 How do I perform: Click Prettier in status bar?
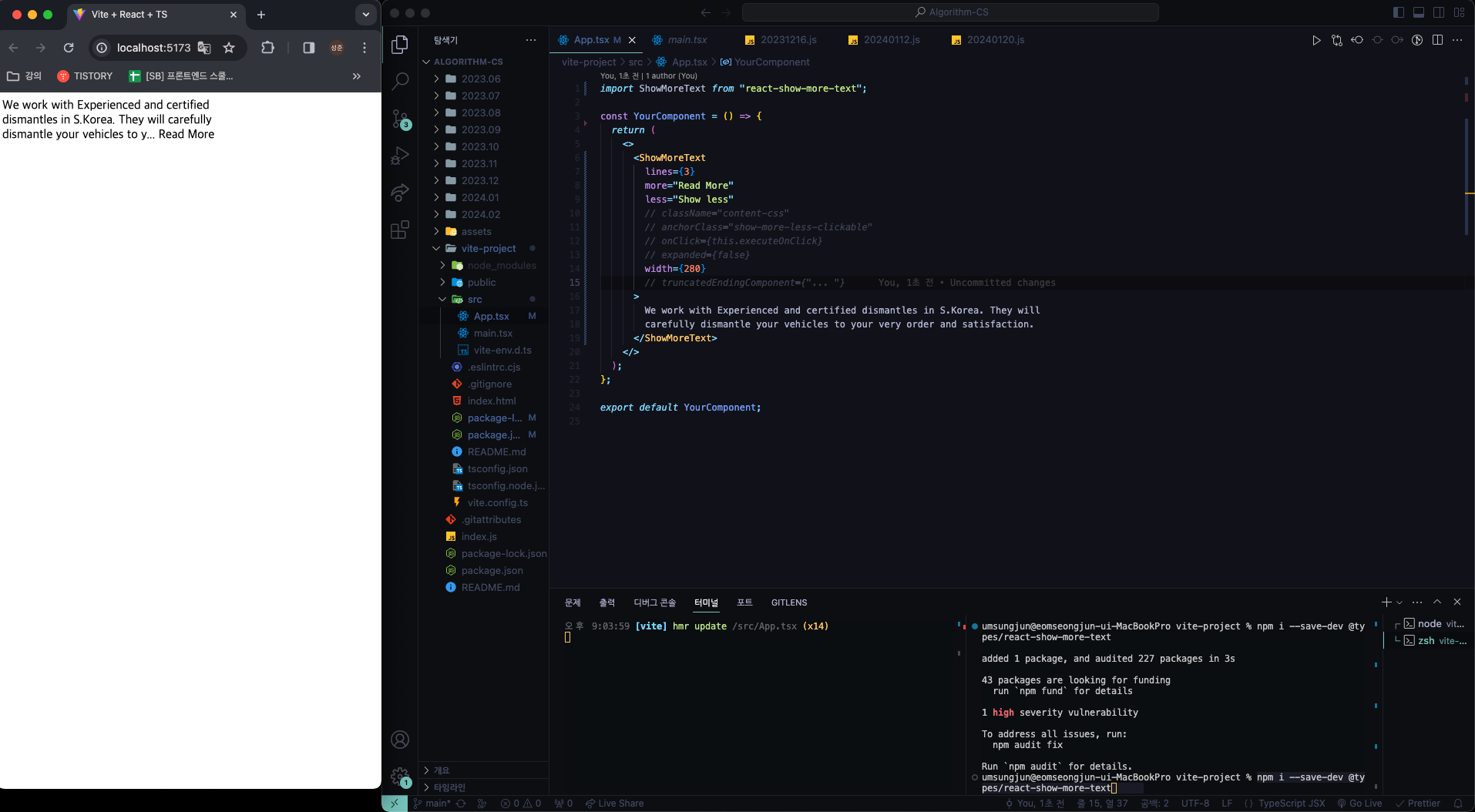1418,804
